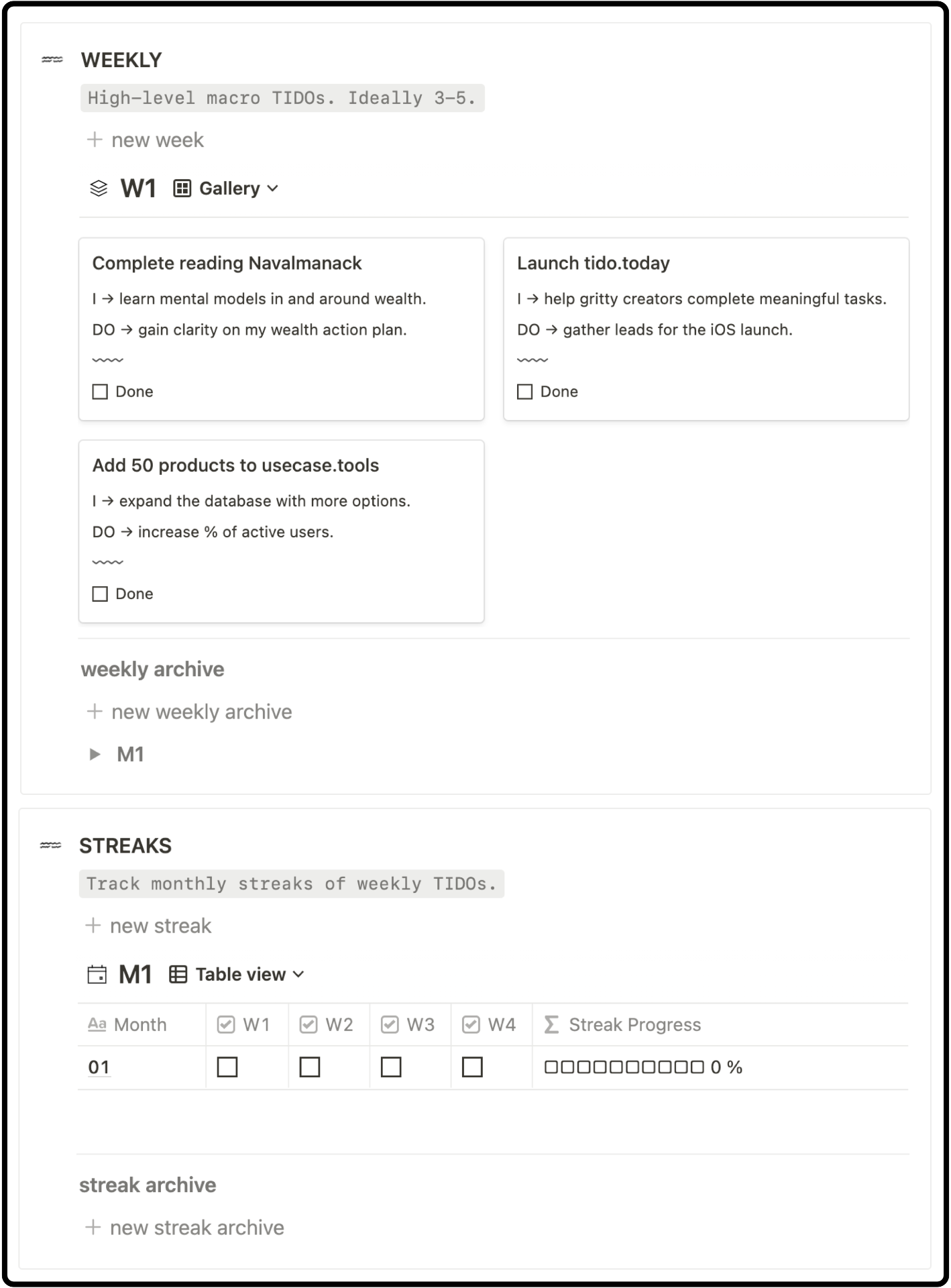Click the new week button
951x1288 pixels.
146,140
